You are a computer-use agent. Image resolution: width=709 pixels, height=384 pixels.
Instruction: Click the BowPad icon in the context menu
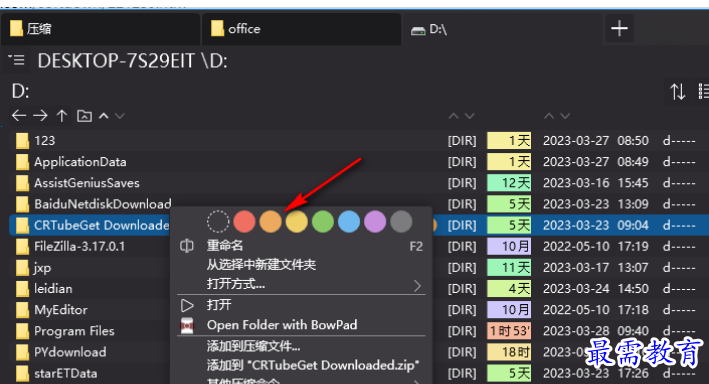pos(187,325)
